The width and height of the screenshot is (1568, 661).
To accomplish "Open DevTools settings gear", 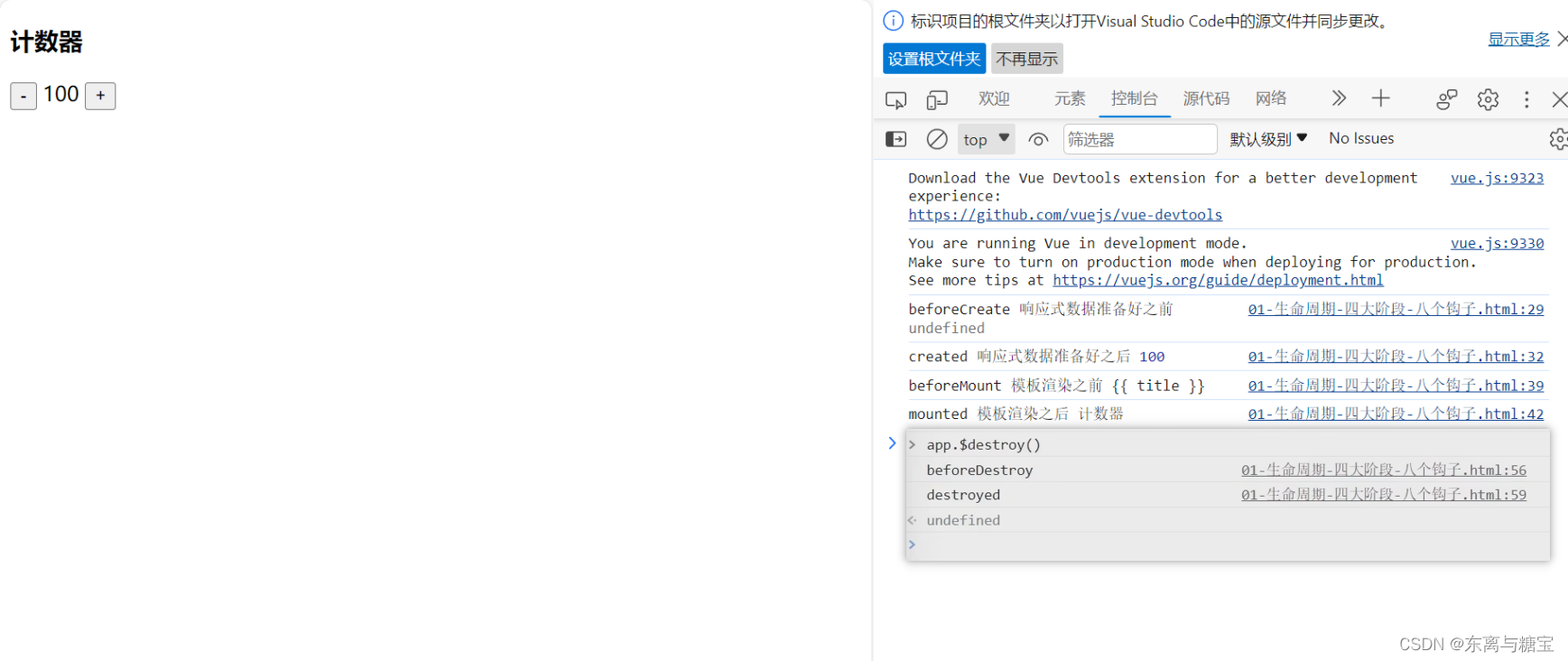I will pyautogui.click(x=1488, y=99).
